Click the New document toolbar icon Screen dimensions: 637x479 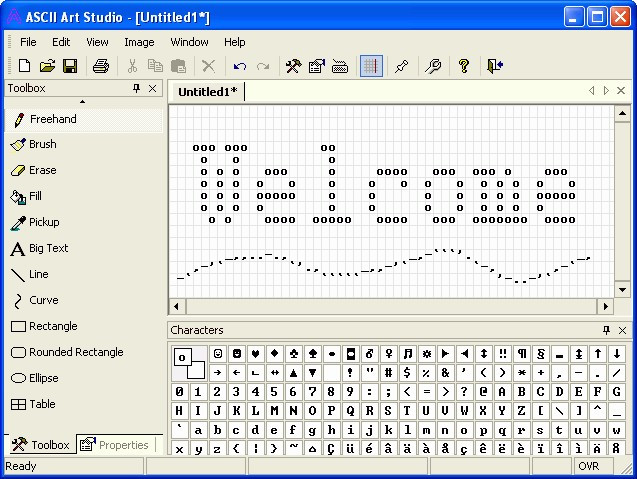[24, 66]
